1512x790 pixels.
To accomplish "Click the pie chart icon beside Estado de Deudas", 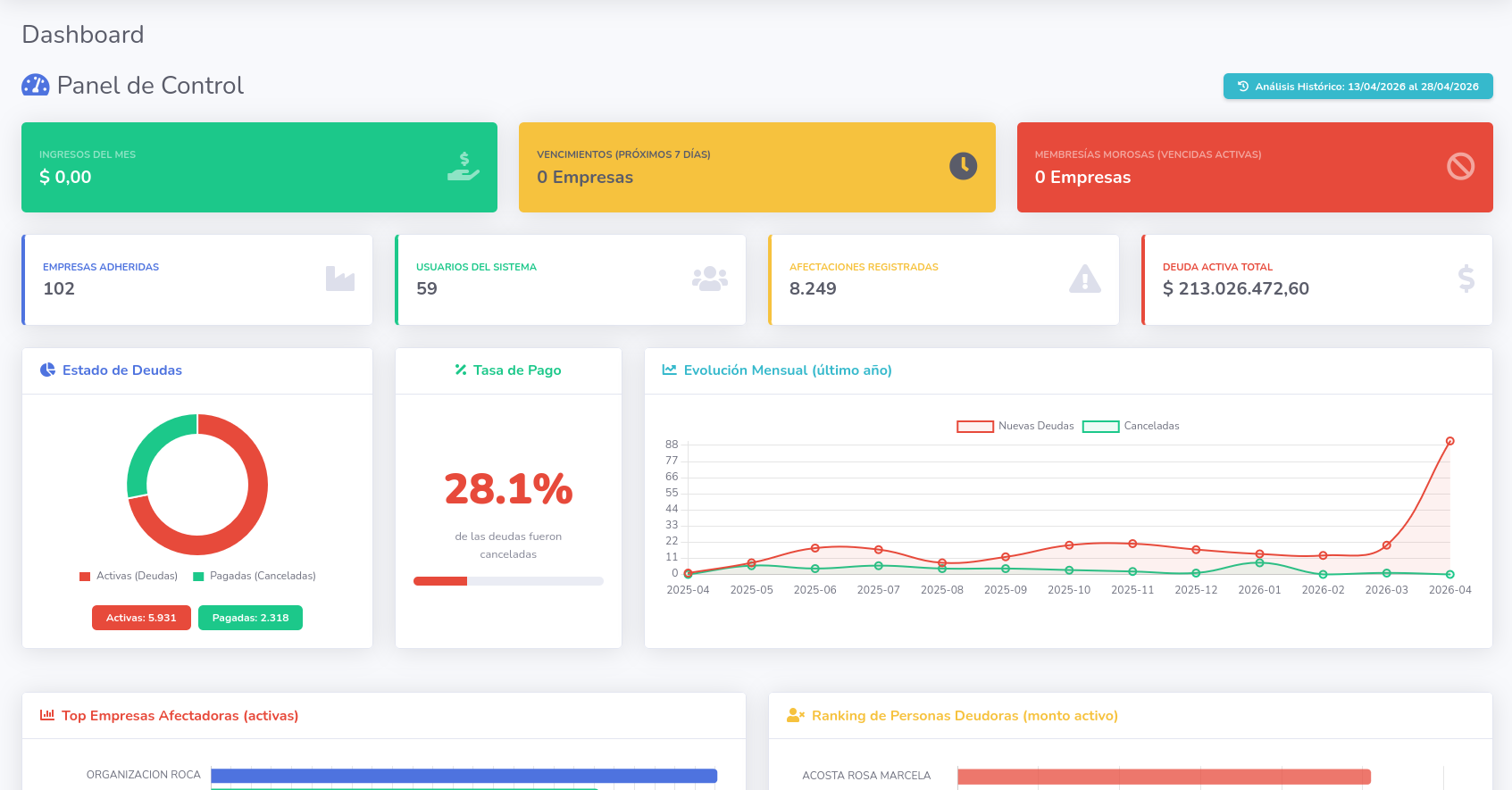I will [47, 370].
